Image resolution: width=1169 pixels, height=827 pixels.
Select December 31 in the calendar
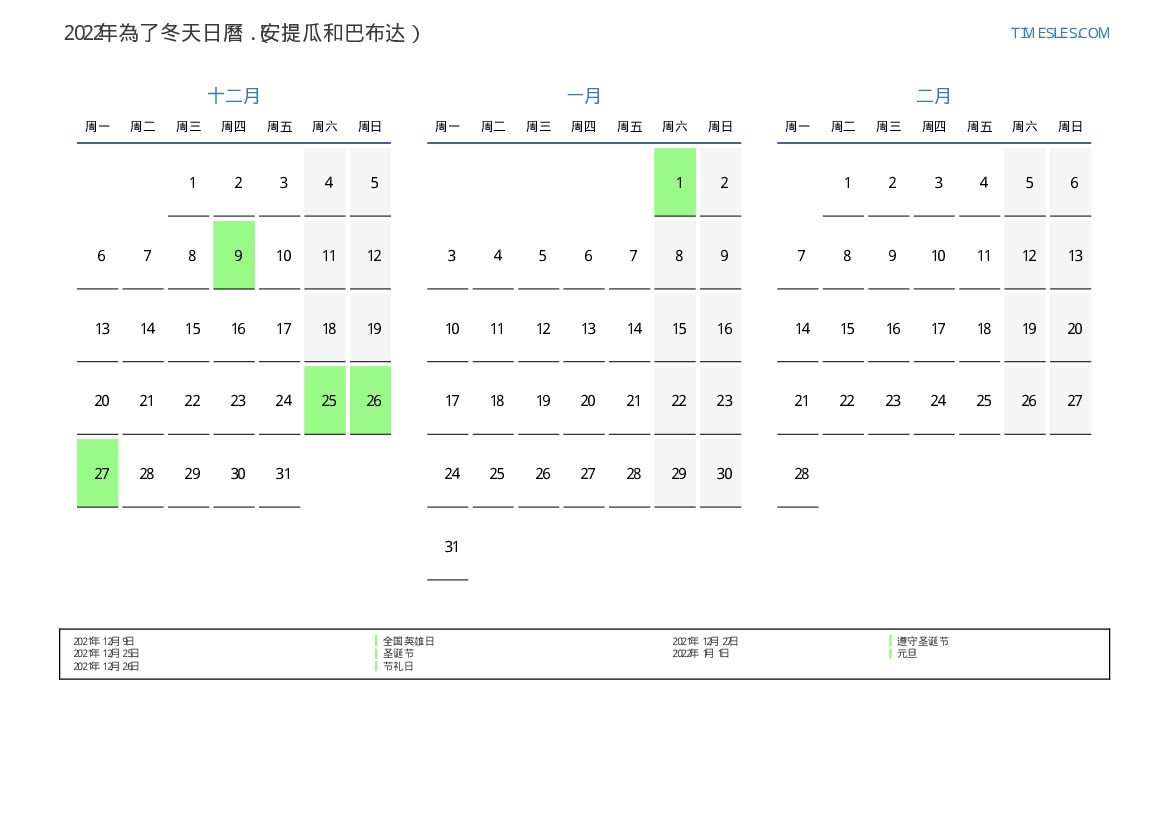283,473
